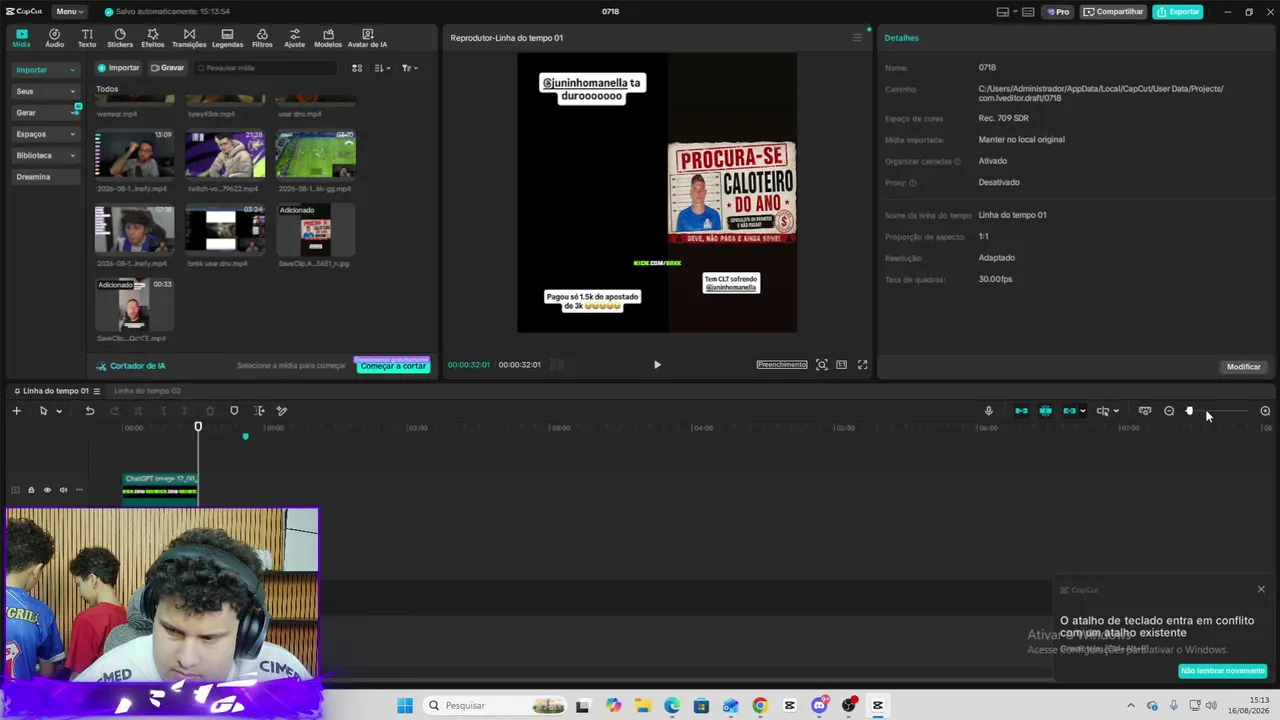Click the timeline zoom slider handle
The image size is (1280, 720).
pyautogui.click(x=1189, y=411)
